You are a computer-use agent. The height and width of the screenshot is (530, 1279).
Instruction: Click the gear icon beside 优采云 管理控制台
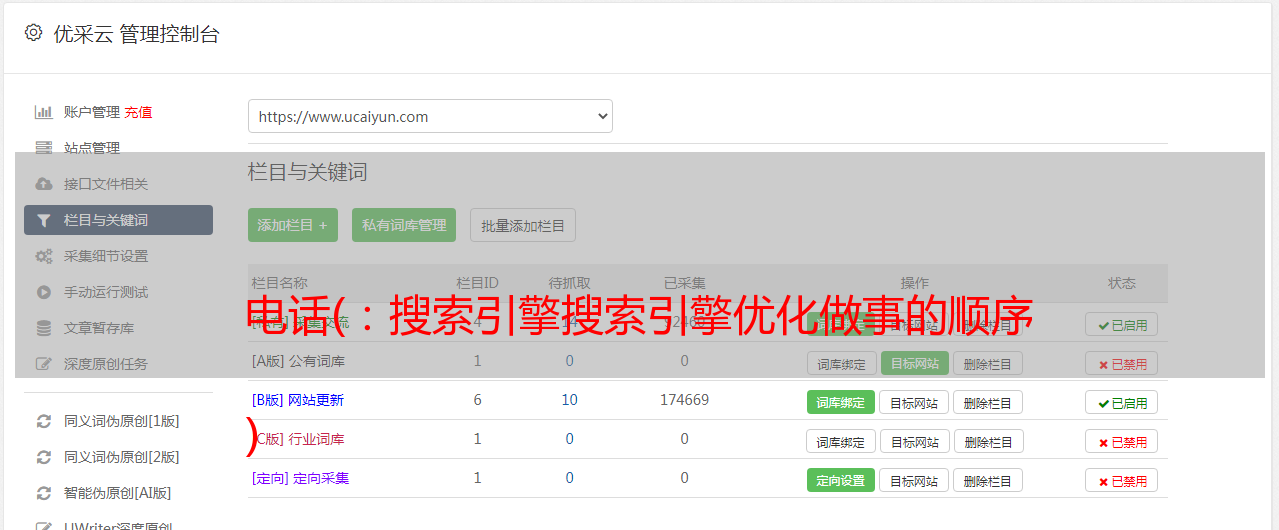33,33
